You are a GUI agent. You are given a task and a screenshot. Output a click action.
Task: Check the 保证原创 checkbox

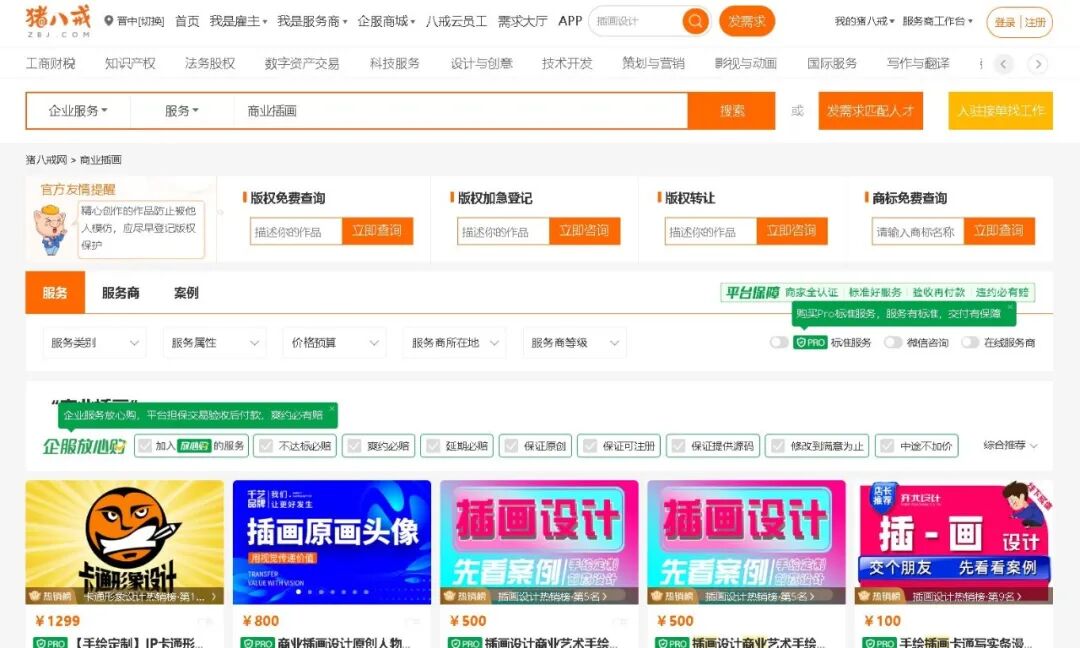(511, 446)
